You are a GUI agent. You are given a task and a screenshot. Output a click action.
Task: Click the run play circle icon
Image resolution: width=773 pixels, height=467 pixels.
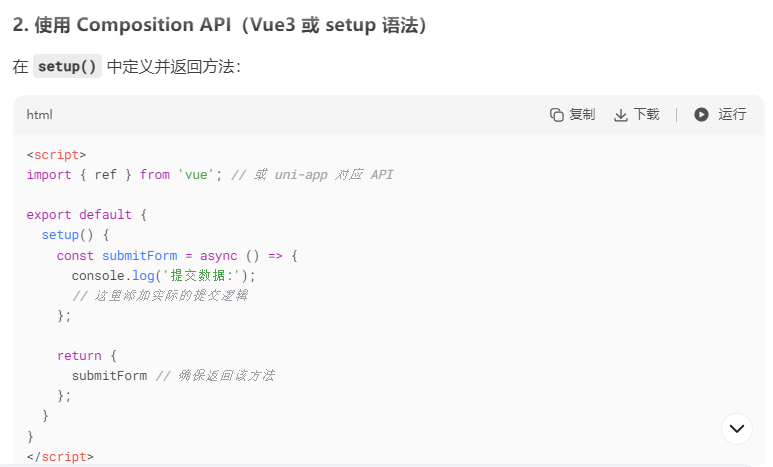click(x=701, y=114)
